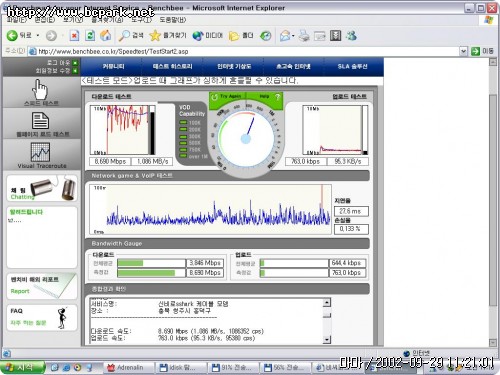Click the toolbar icon next to Messenger
This screenshot has height=375, width=500.
(335, 36)
